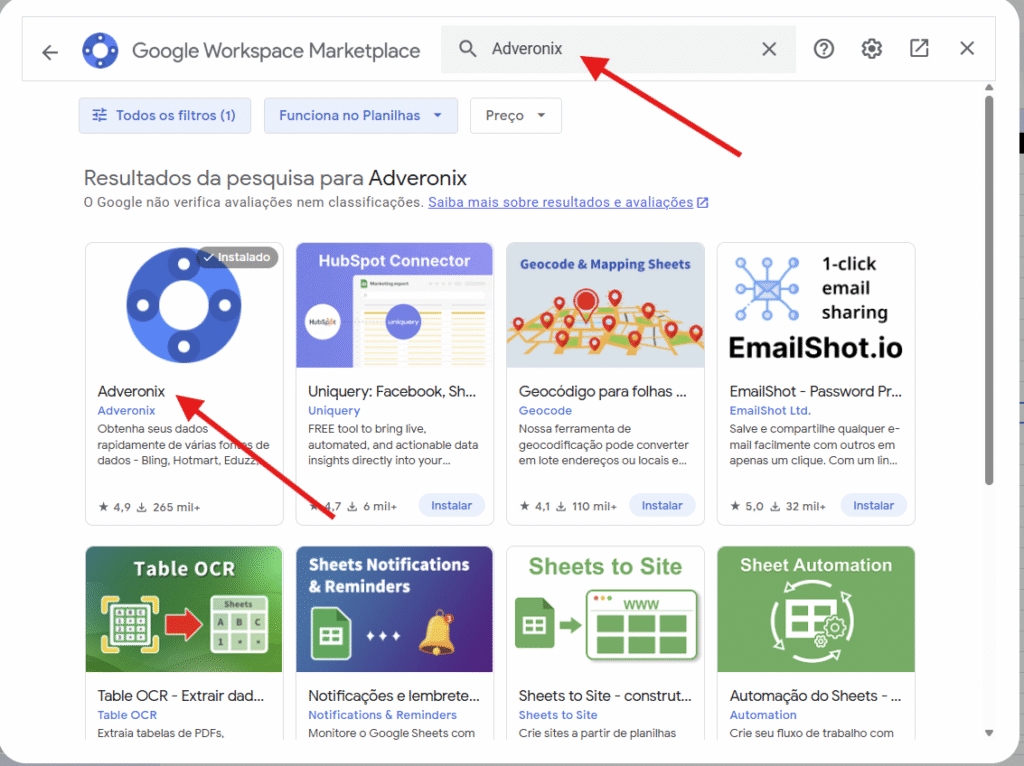Expand the Preço filter dropdown
This screenshot has width=1024, height=766.
515,115
